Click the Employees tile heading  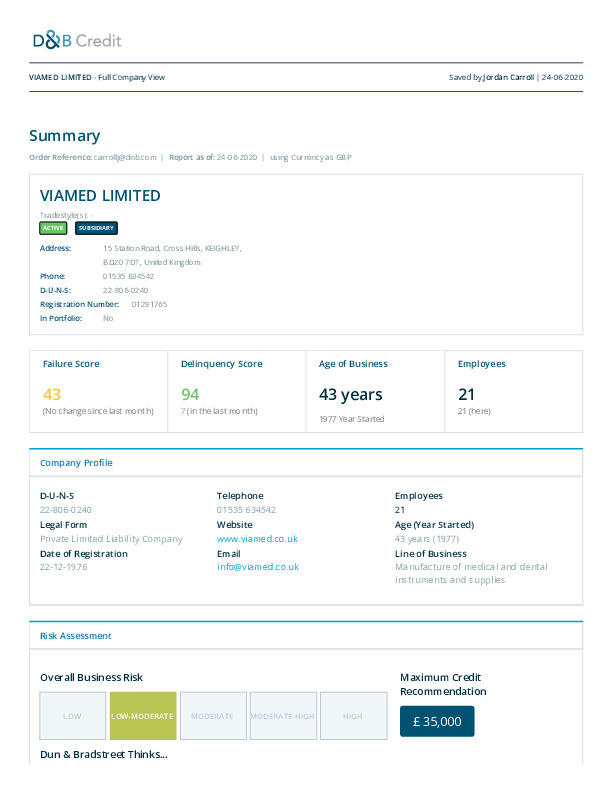click(481, 364)
